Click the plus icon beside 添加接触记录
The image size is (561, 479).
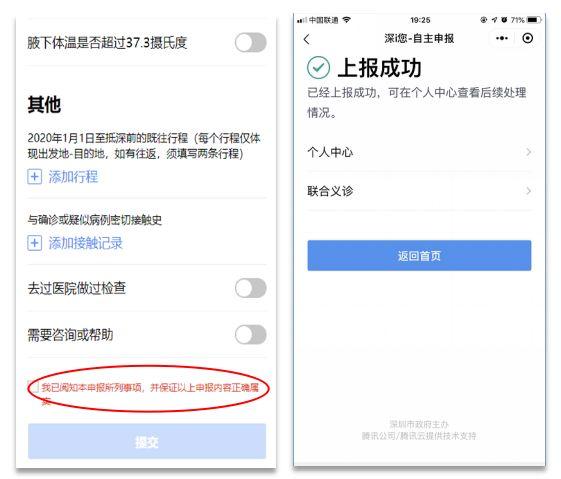tap(35, 243)
